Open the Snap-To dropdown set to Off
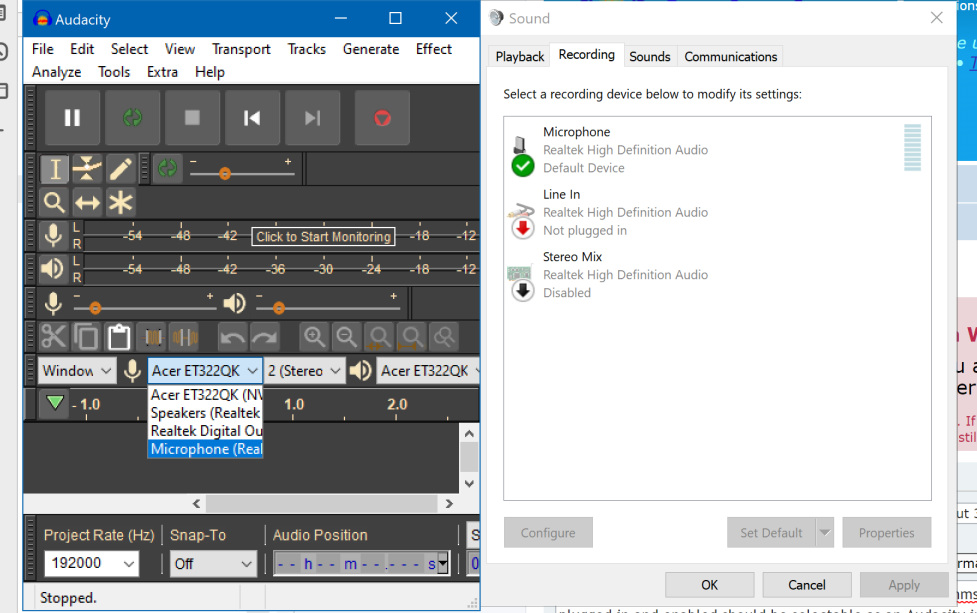977x613 pixels. coord(212,564)
